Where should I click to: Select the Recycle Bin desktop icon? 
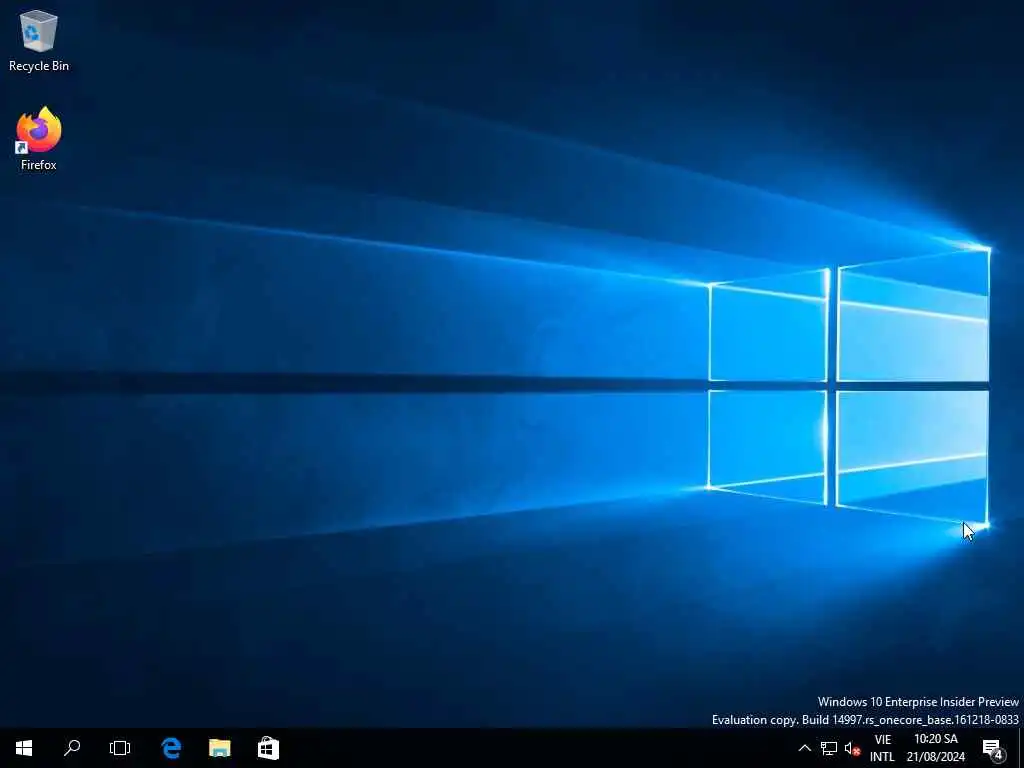39,40
